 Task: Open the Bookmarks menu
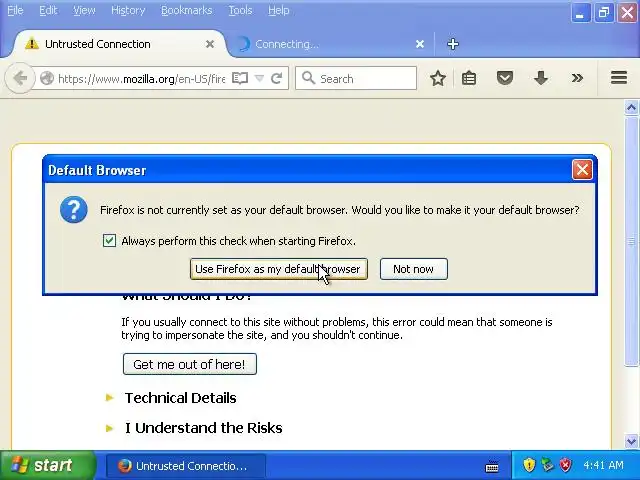point(187,10)
